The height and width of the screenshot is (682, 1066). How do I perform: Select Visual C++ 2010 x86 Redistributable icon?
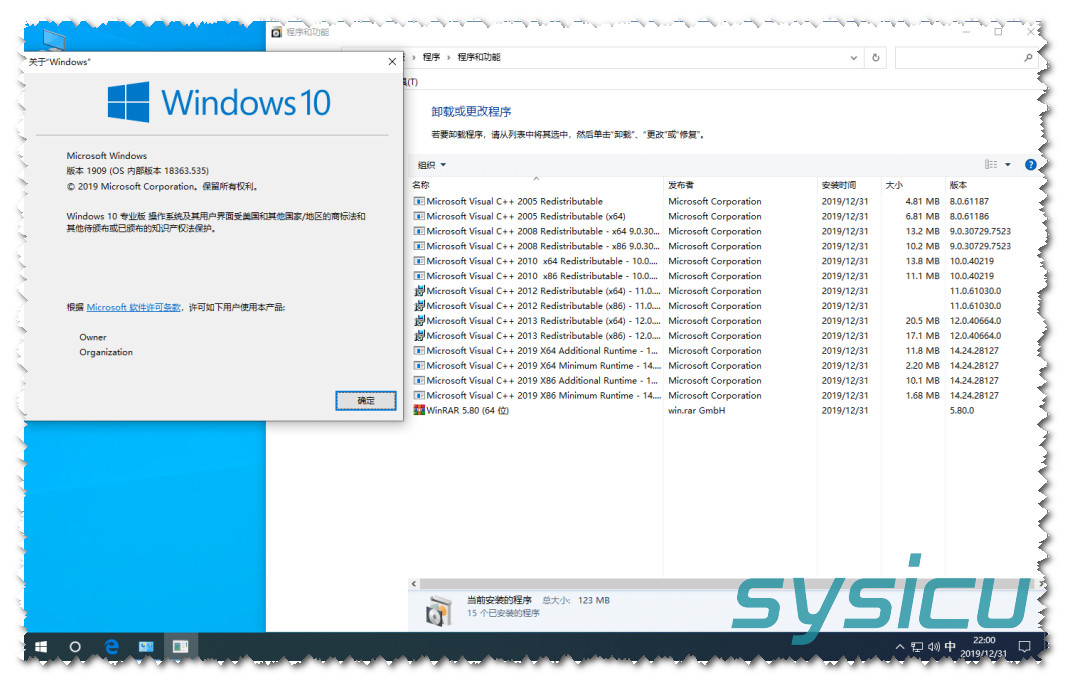point(419,276)
